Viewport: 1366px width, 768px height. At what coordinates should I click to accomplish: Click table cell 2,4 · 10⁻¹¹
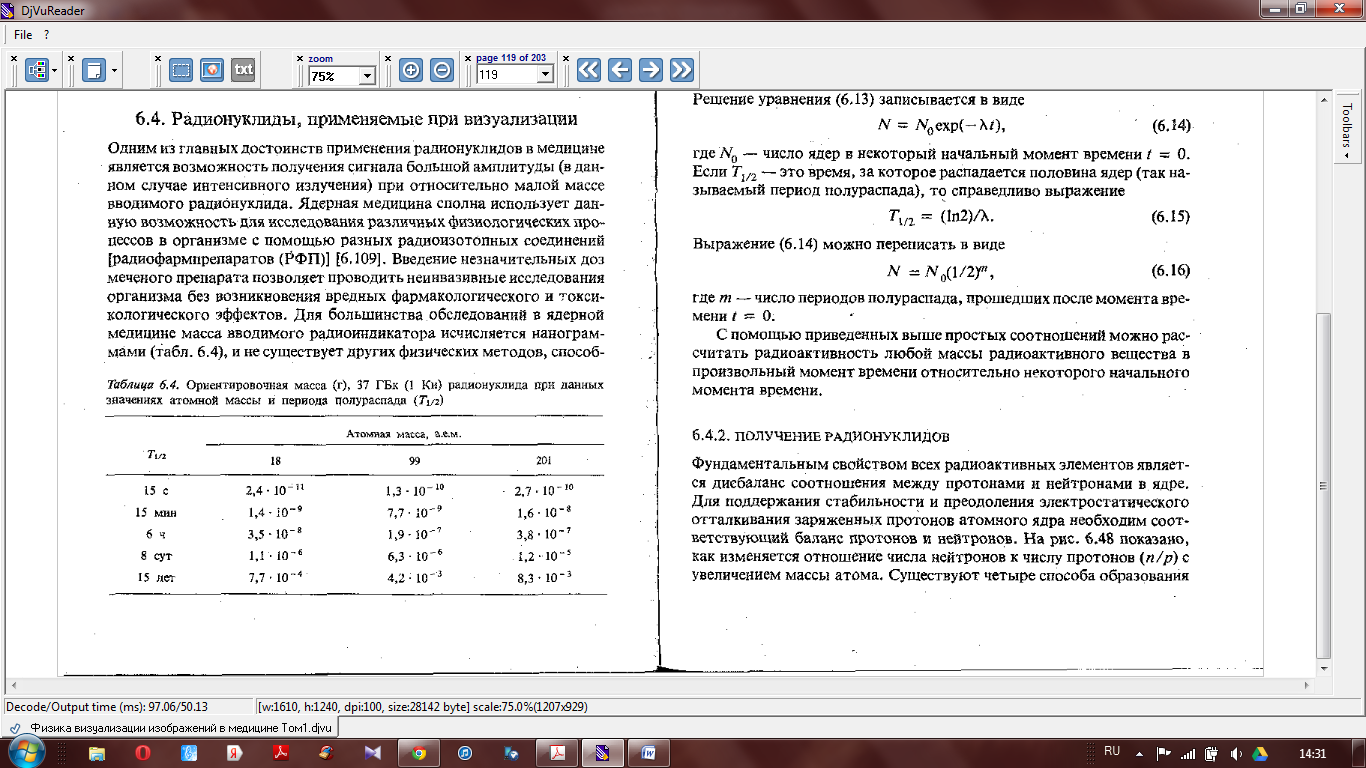click(x=276, y=490)
